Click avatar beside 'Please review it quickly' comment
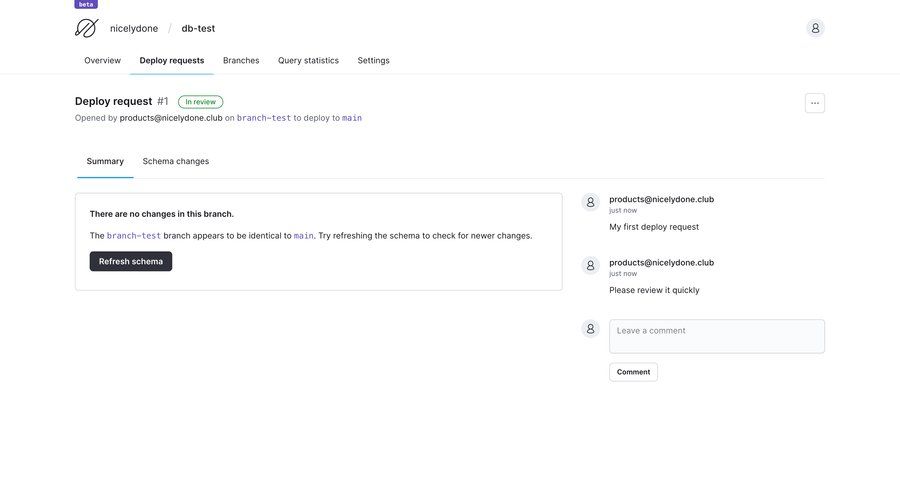The image size is (900, 484). click(x=591, y=265)
